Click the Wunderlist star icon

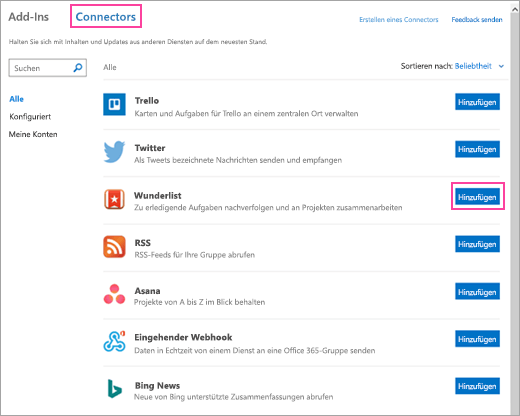[x=114, y=199]
